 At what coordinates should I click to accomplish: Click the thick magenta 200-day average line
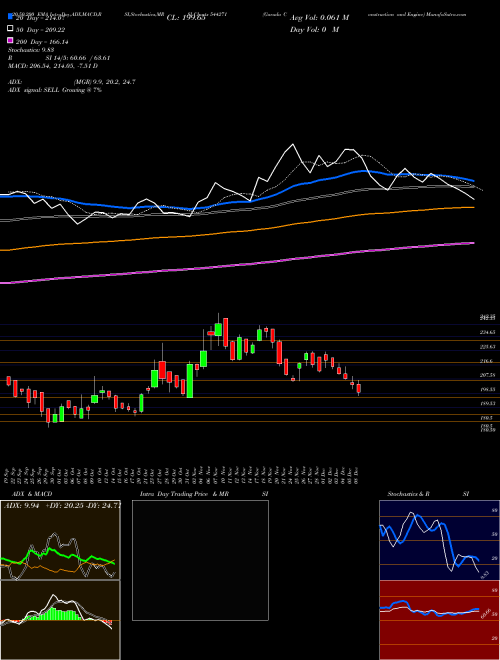click(x=237, y=264)
